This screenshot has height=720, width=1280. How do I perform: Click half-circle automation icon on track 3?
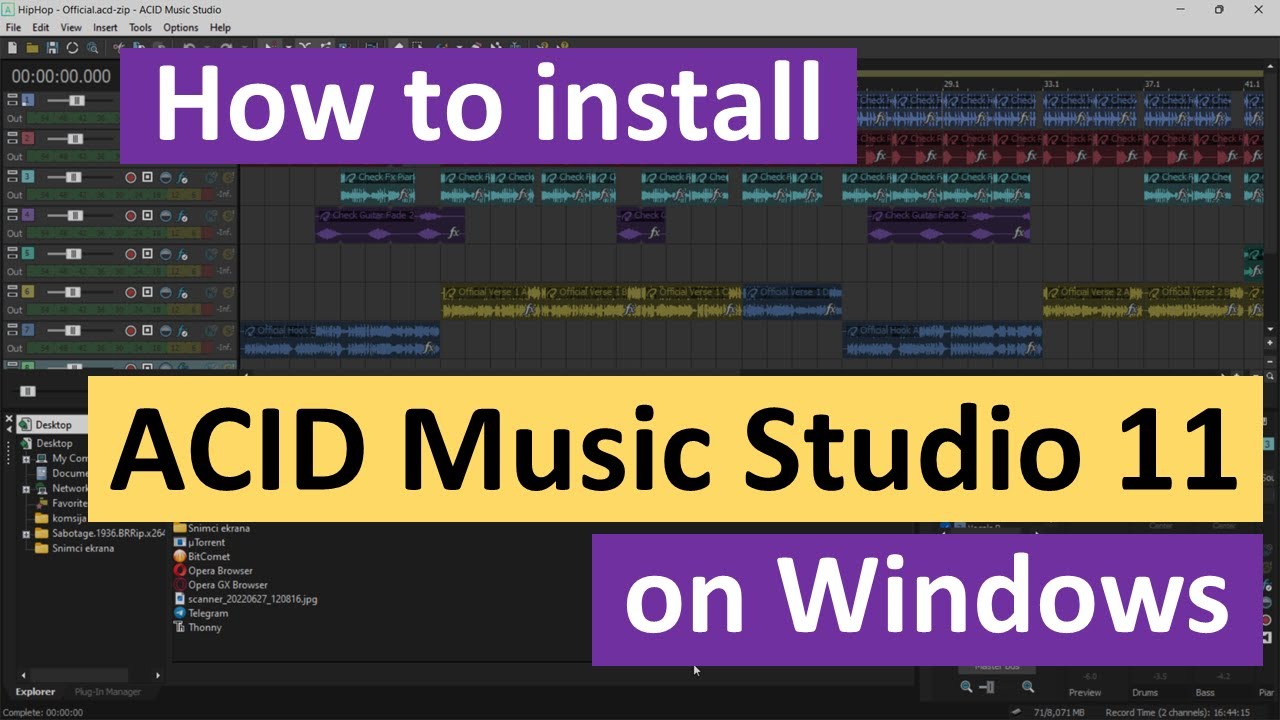coord(165,177)
